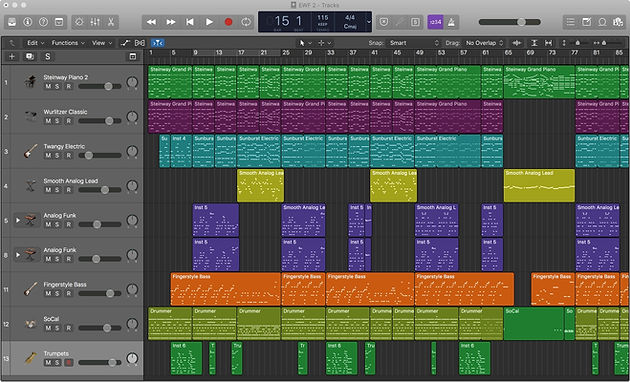Toggle the Metronome click
Image resolution: width=630 pixels, height=382 pixels.
[x=452, y=22]
